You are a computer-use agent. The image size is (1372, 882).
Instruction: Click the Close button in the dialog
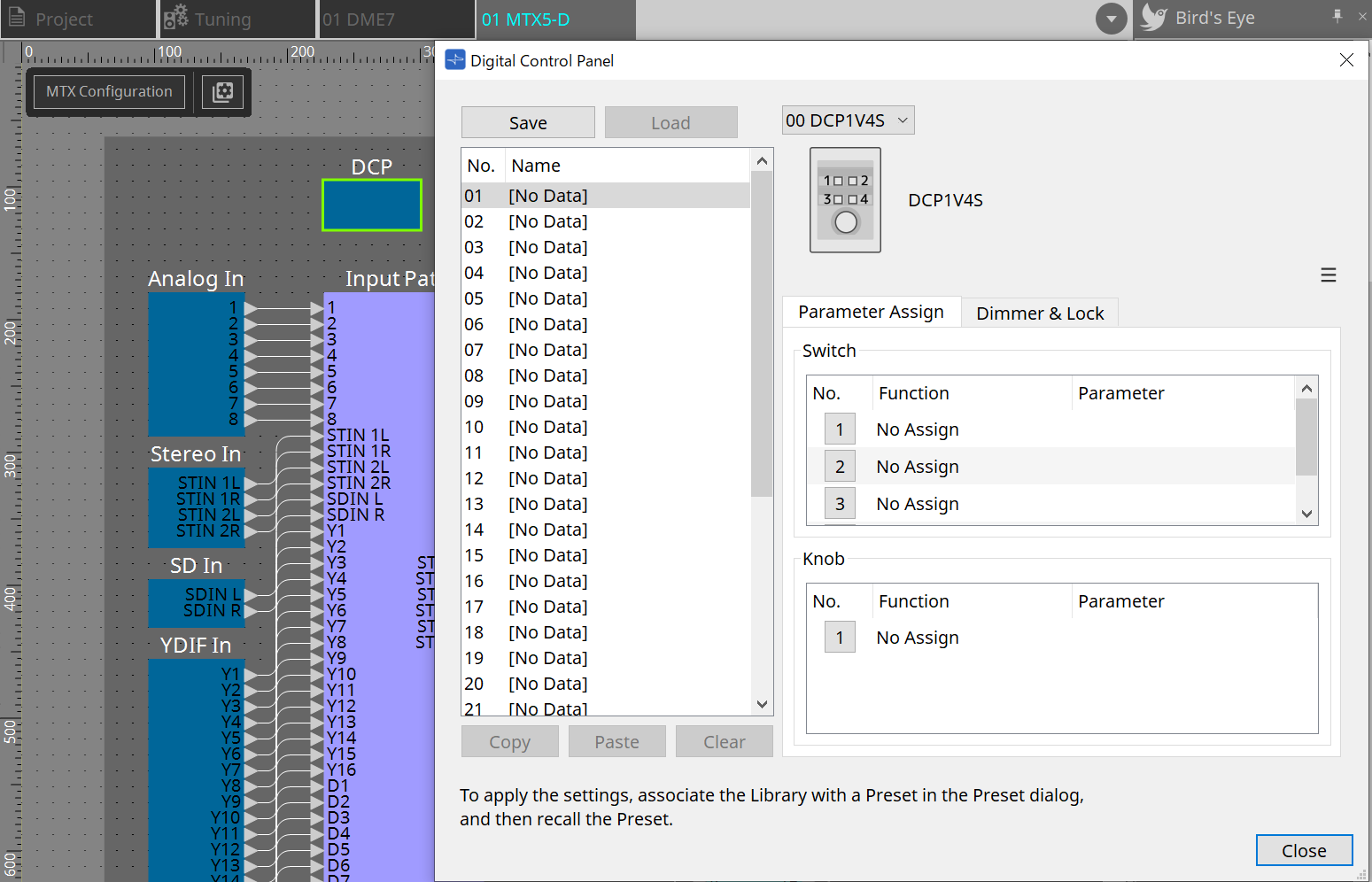coord(1303,850)
